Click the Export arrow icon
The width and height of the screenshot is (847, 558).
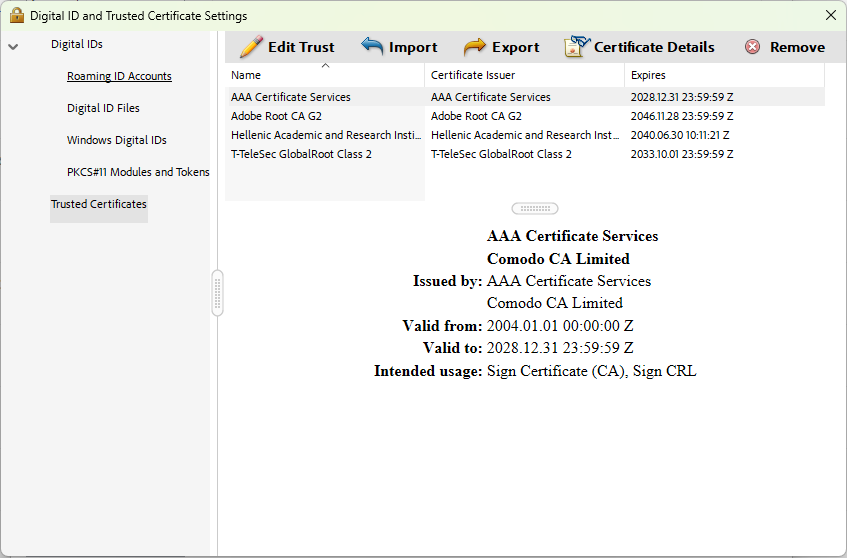point(475,47)
